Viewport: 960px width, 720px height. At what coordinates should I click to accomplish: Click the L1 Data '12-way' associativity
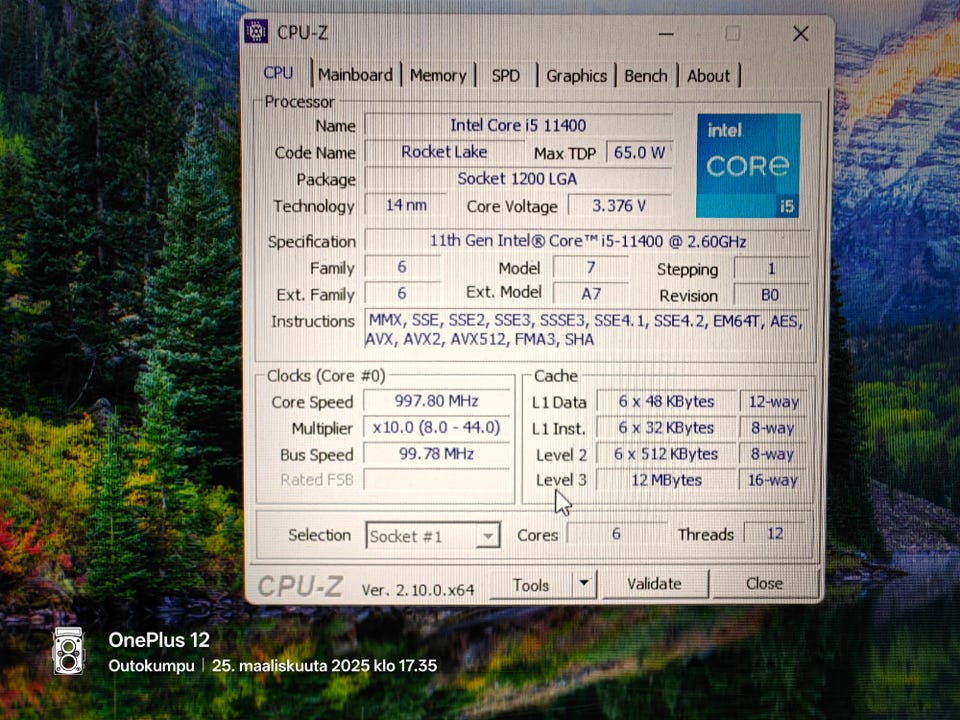774,402
